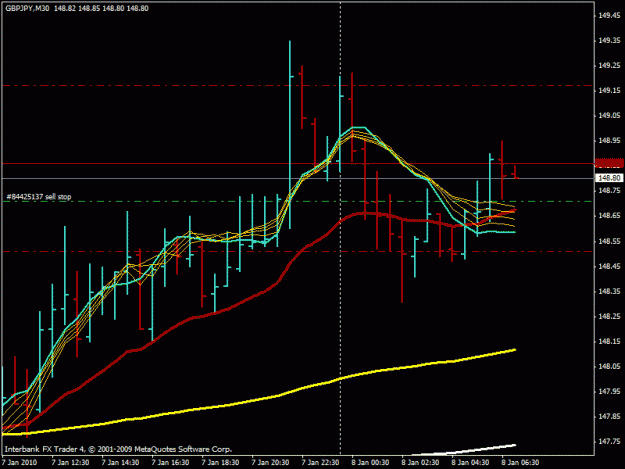Select the red dash-dot line near 148.50
Image resolution: width=625 pixels, height=469 pixels.
[298, 251]
